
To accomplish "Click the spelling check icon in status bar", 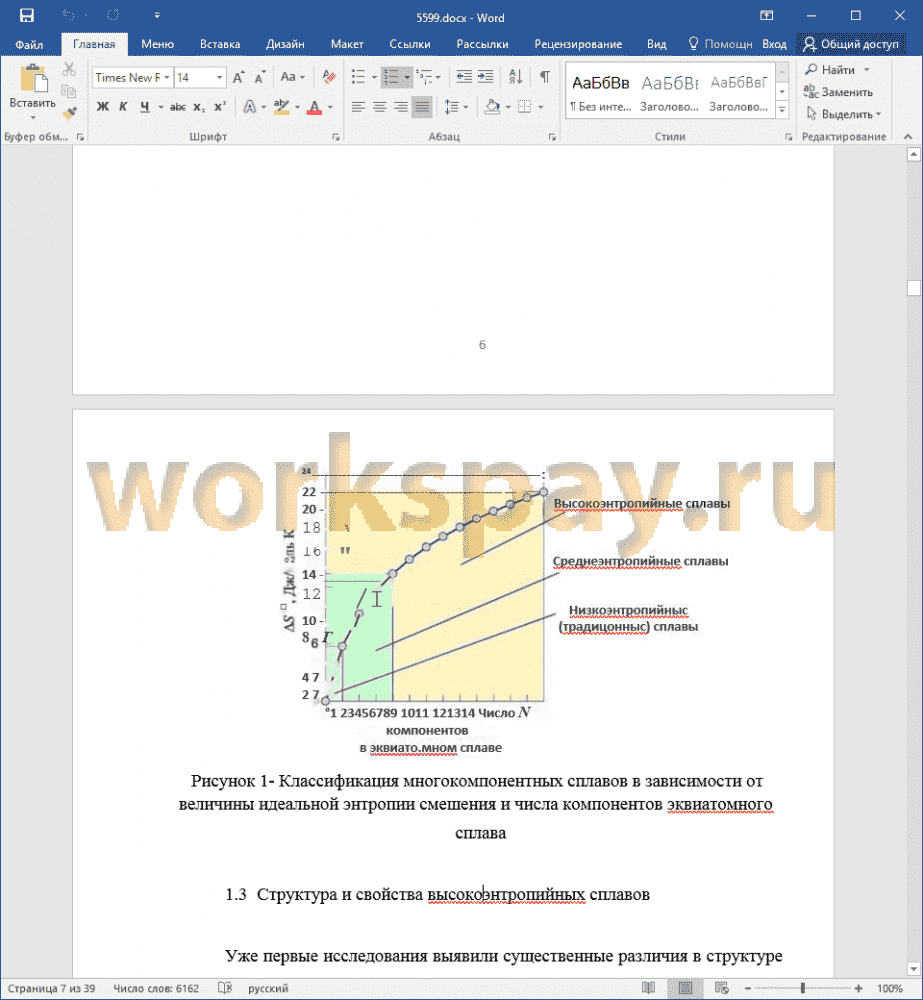I will pyautogui.click(x=225, y=988).
